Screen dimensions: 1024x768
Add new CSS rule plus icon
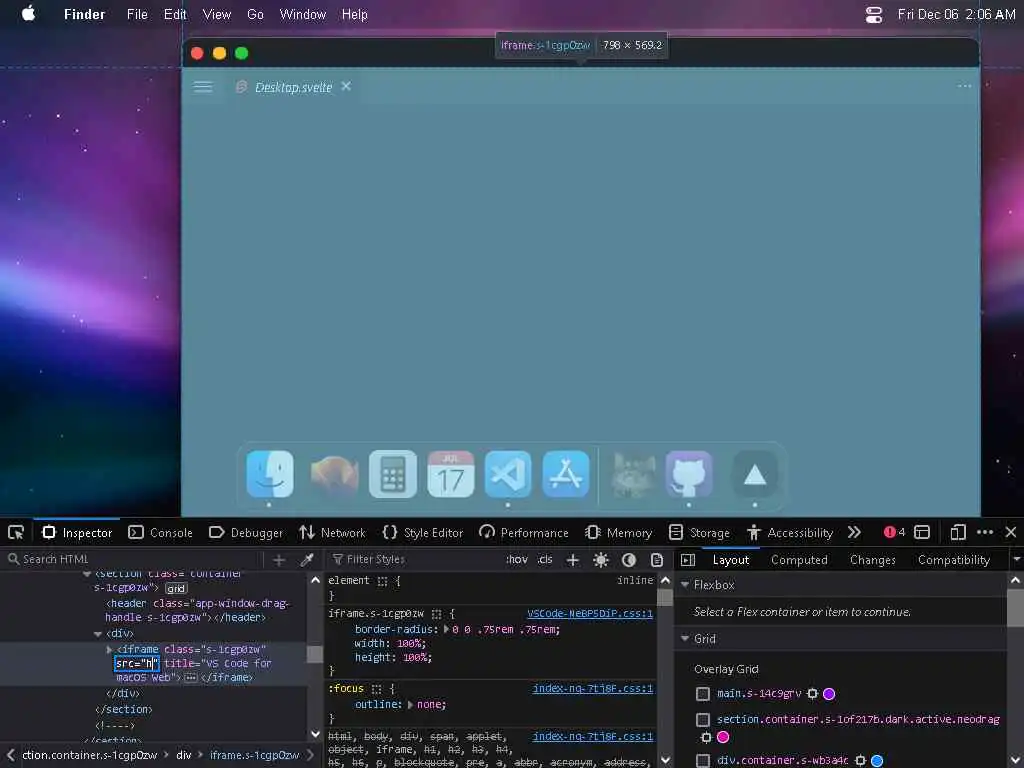pos(573,560)
